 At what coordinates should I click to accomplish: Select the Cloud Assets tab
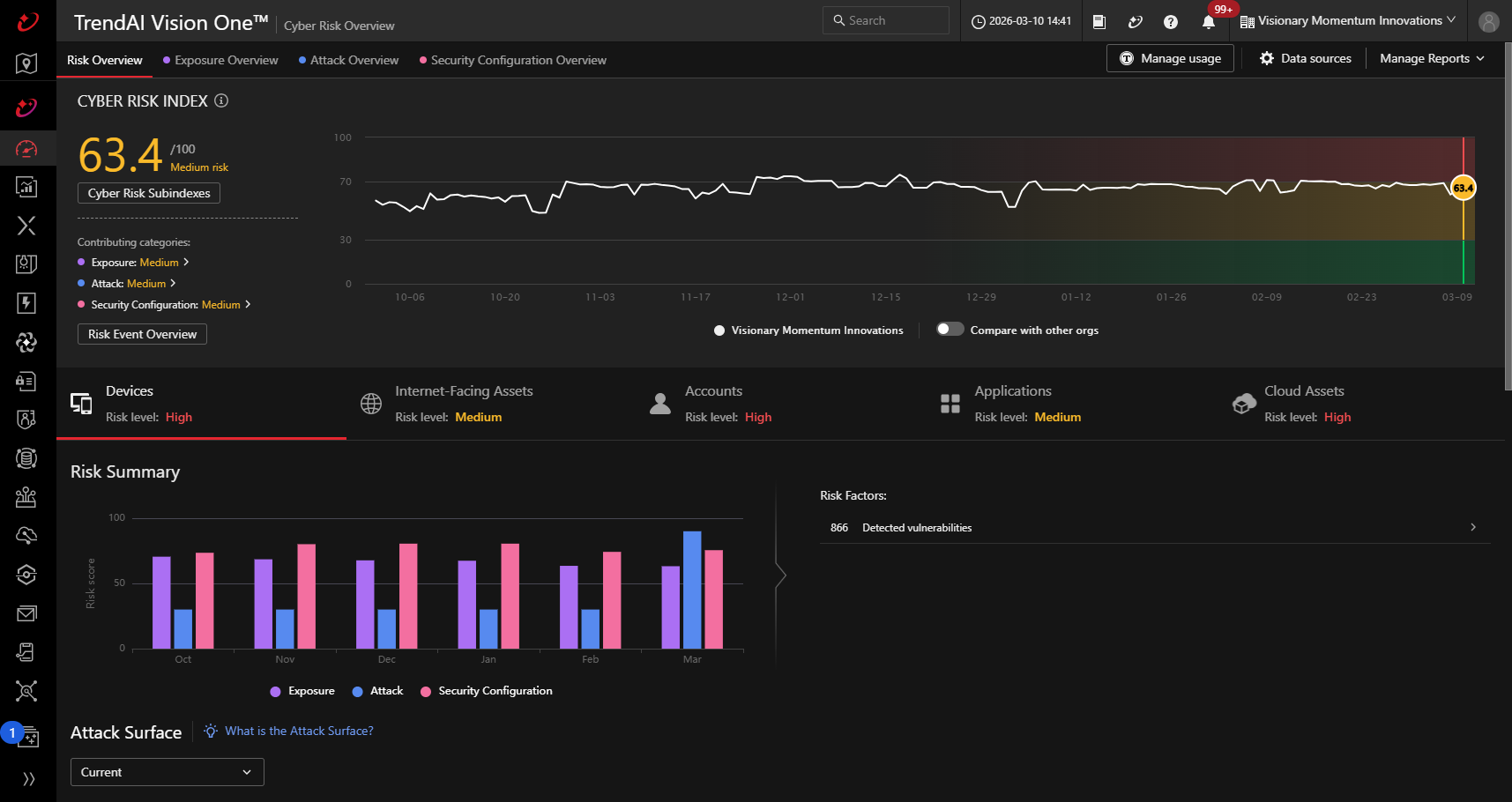[1303, 404]
